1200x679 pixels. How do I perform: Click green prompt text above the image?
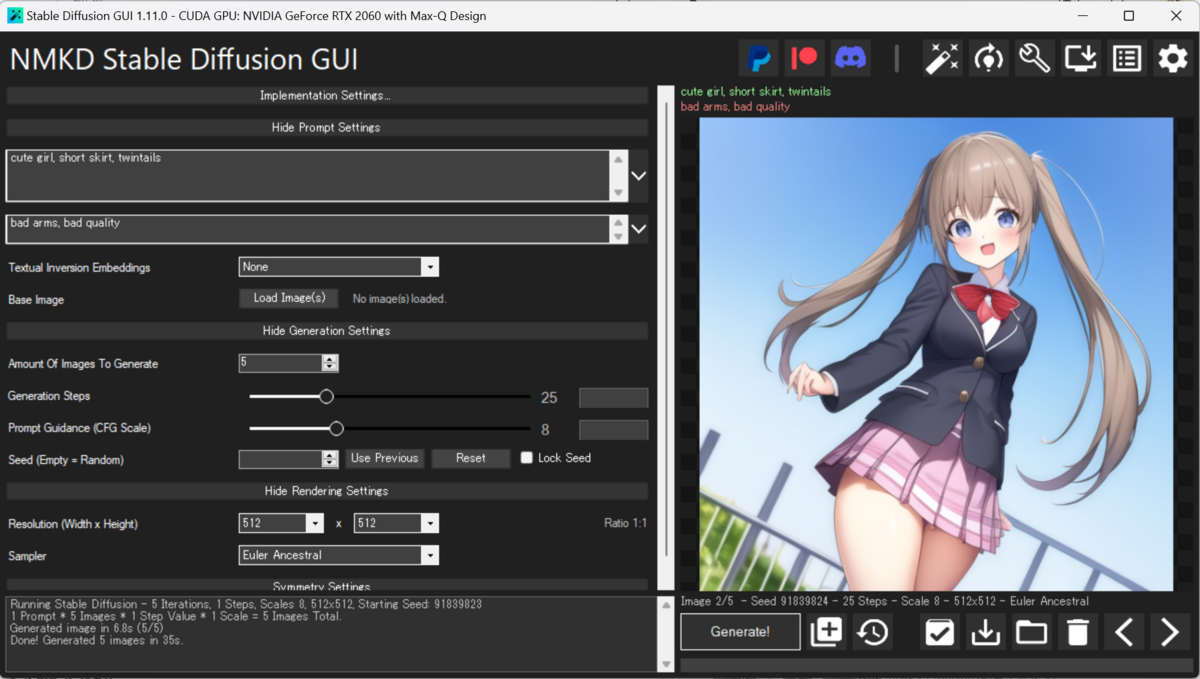756,91
